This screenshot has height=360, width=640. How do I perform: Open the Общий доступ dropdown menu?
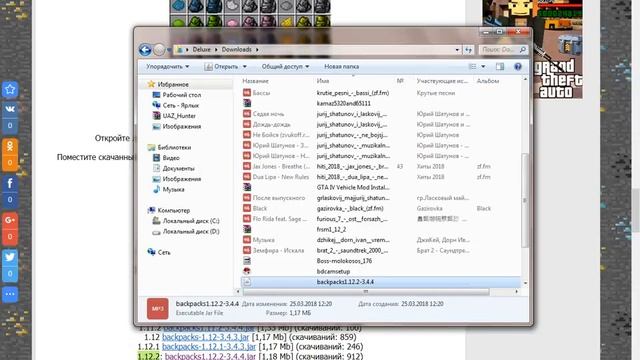pos(285,67)
